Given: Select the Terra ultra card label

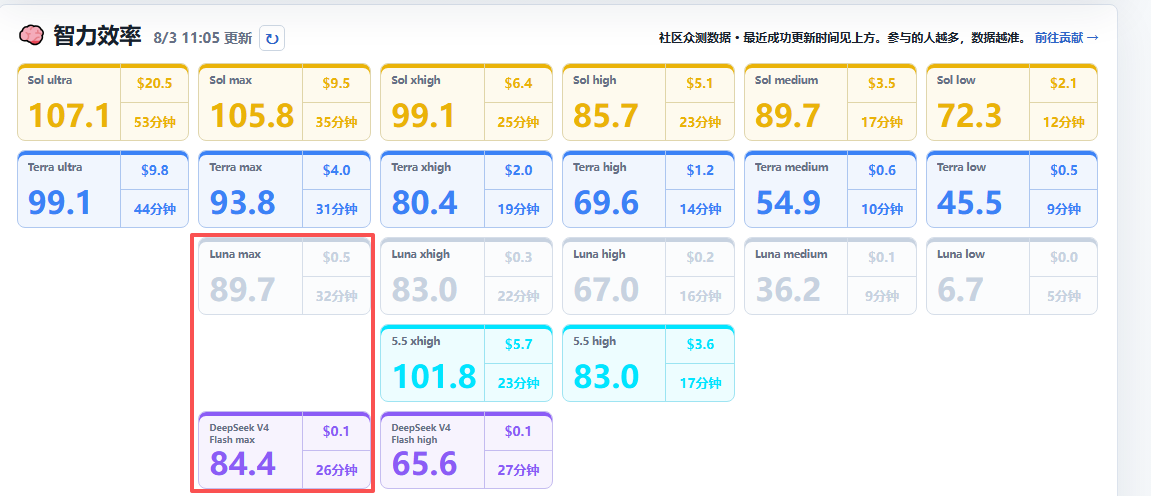Looking at the screenshot, I should [55, 167].
